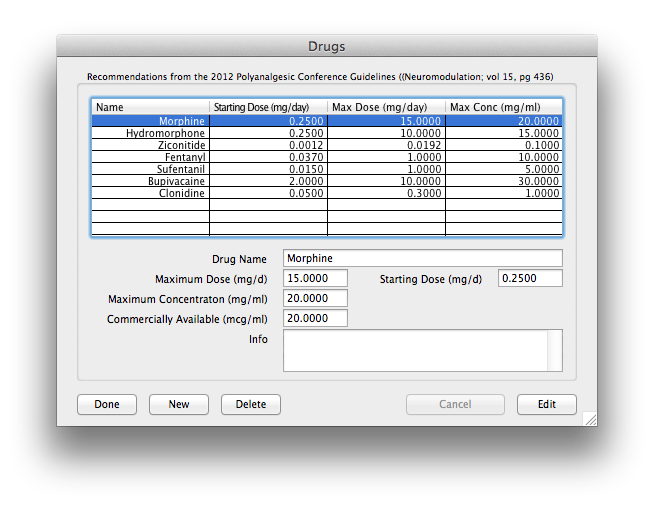Focus the Maximum Dose (mg/d) field
The image size is (654, 505).
(315, 278)
